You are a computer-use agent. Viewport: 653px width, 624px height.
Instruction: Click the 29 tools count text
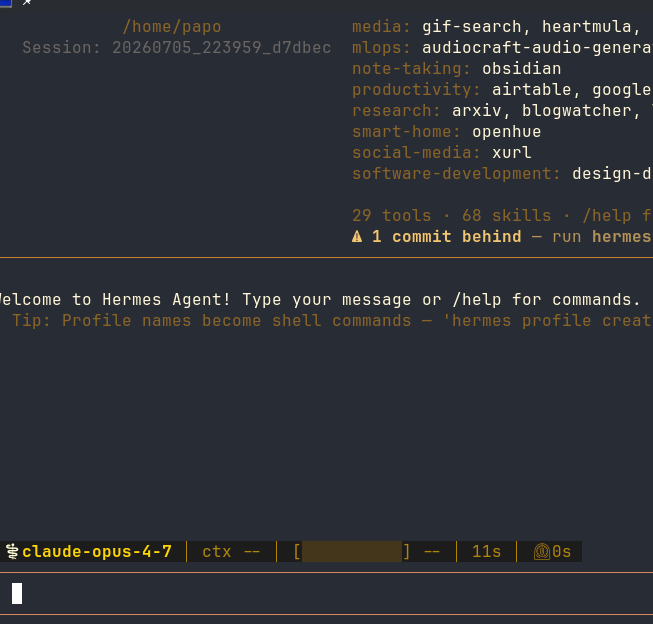[391, 216]
